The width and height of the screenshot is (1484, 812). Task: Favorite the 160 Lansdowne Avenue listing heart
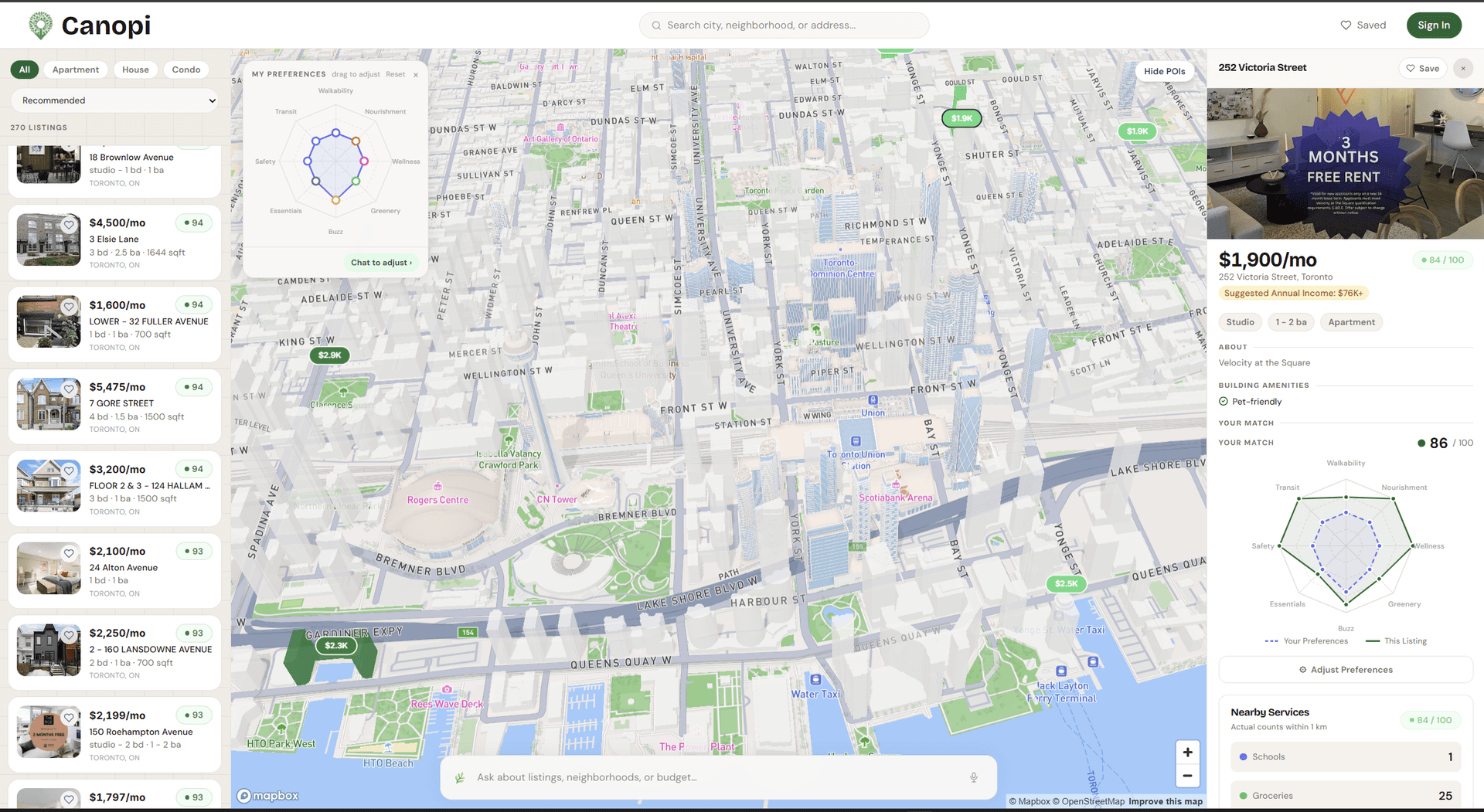tap(69, 636)
